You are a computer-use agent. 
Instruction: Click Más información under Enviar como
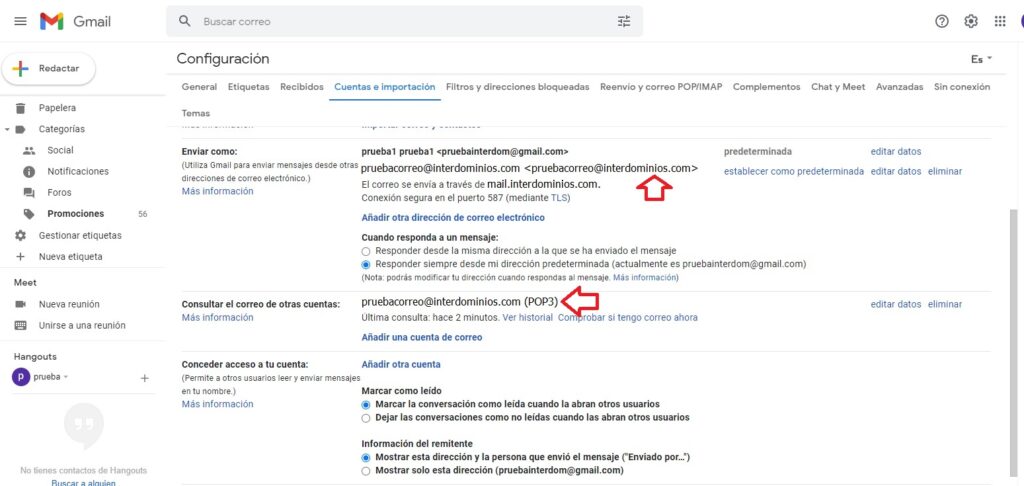tap(217, 191)
